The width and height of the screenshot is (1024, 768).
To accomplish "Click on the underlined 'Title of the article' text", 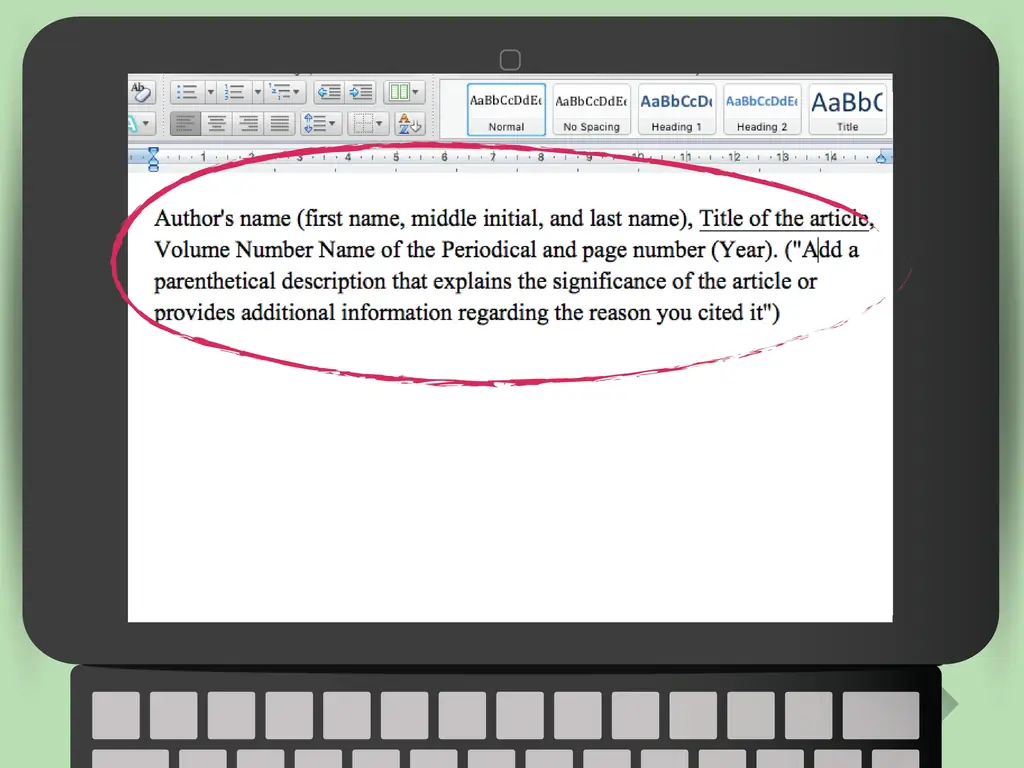I will pyautogui.click(x=784, y=219).
